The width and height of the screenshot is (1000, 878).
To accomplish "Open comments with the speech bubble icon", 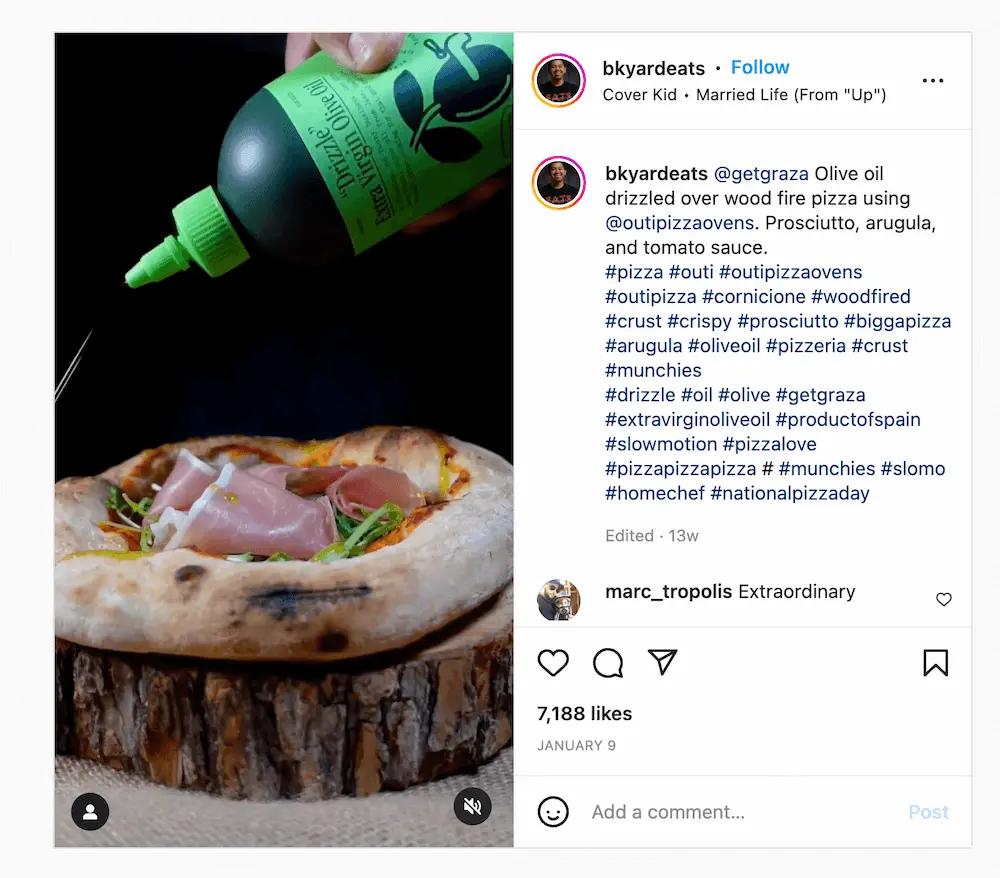I will point(607,662).
